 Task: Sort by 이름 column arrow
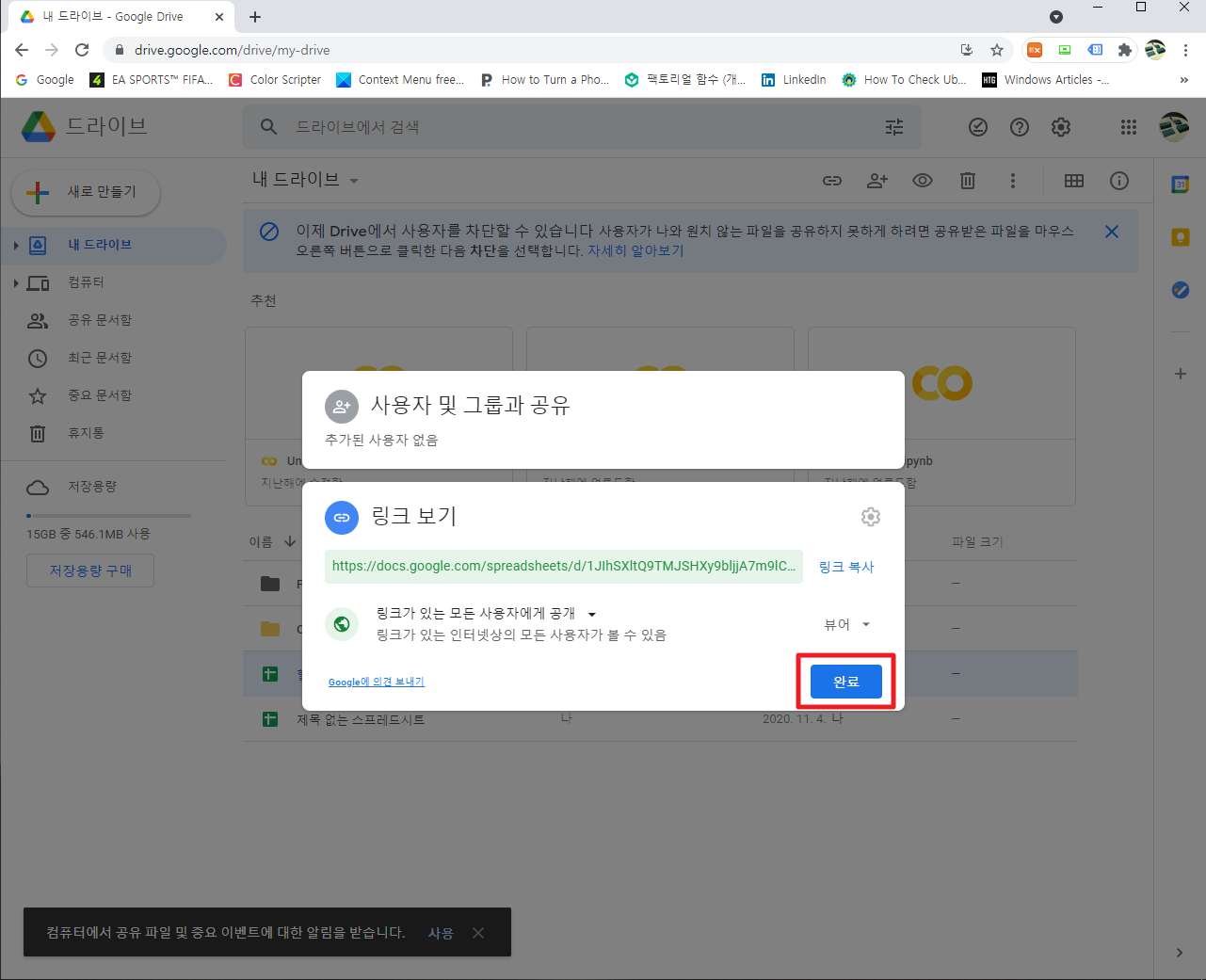290,541
